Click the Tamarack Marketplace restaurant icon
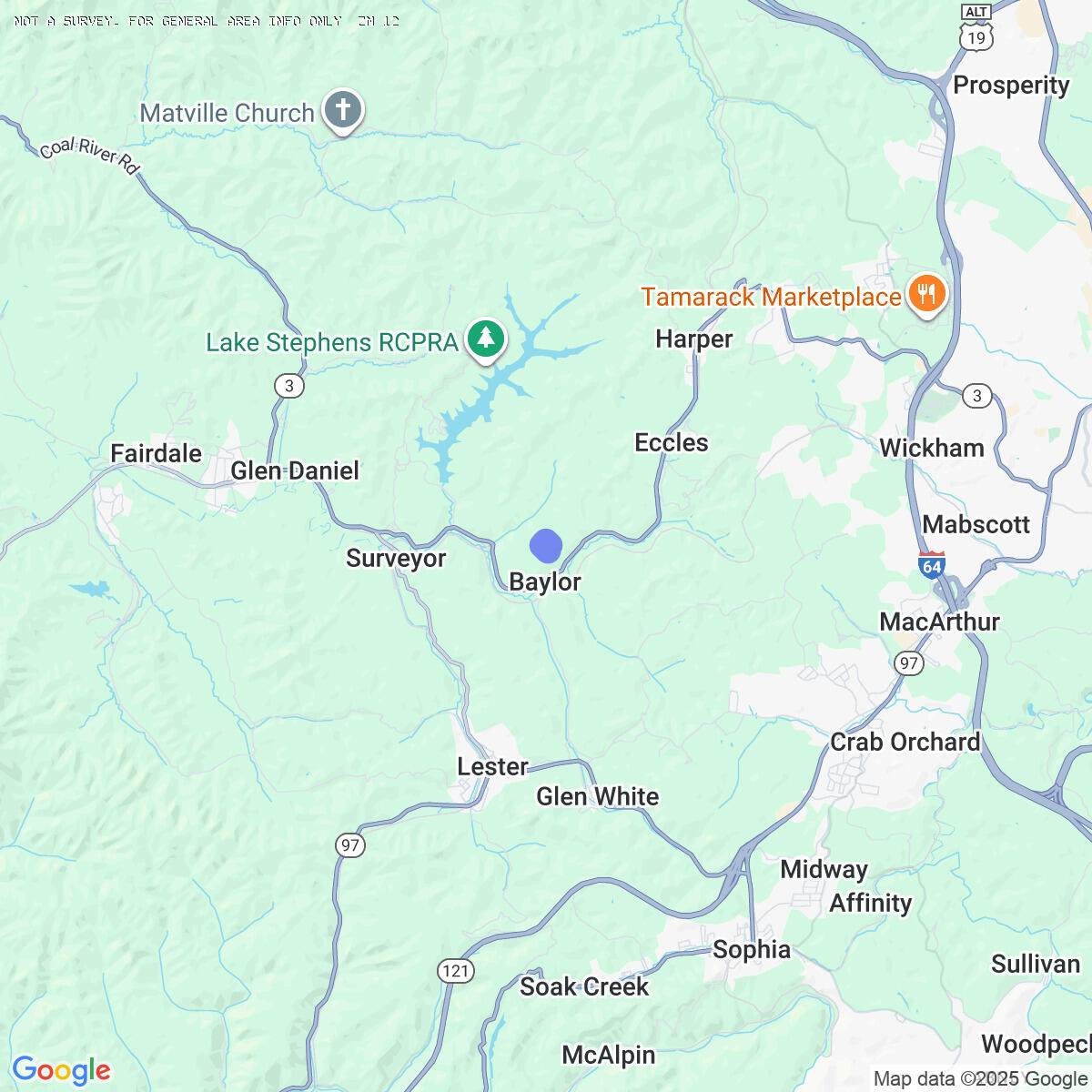The width and height of the screenshot is (1092, 1092). [925, 295]
